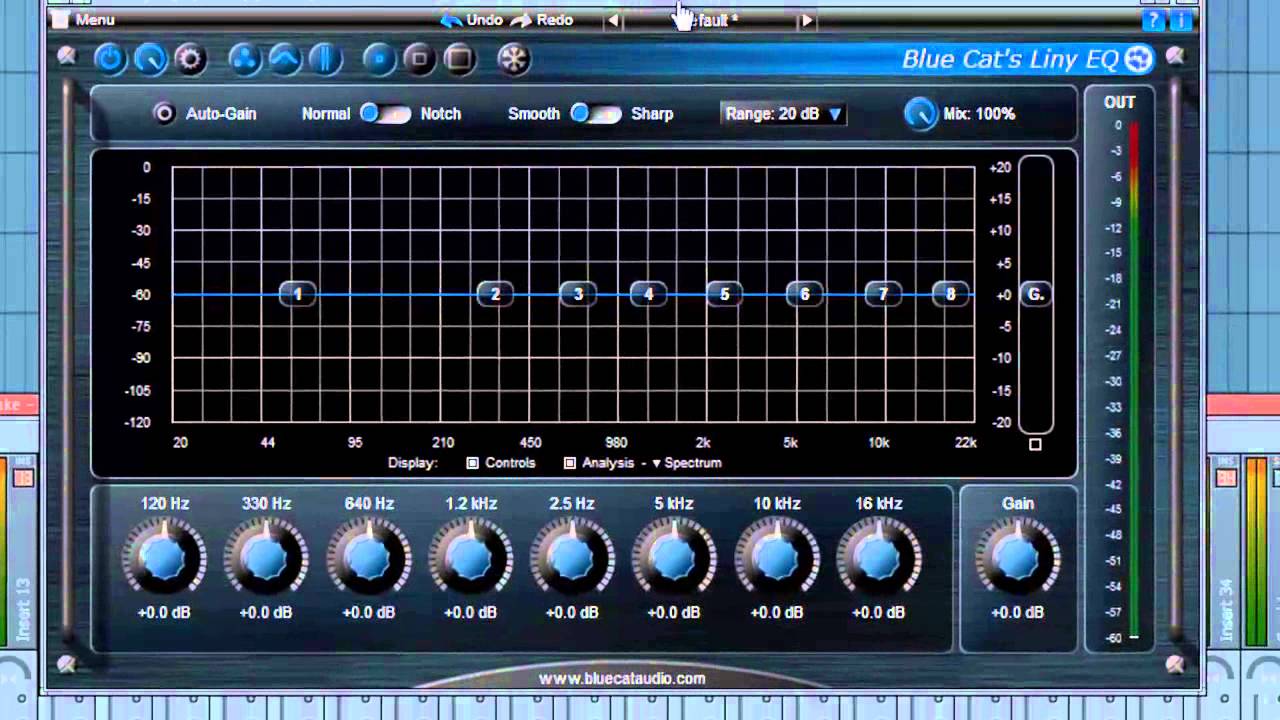Click the vertical bars toolbar icon
This screenshot has height=720, width=1280.
coord(324,59)
